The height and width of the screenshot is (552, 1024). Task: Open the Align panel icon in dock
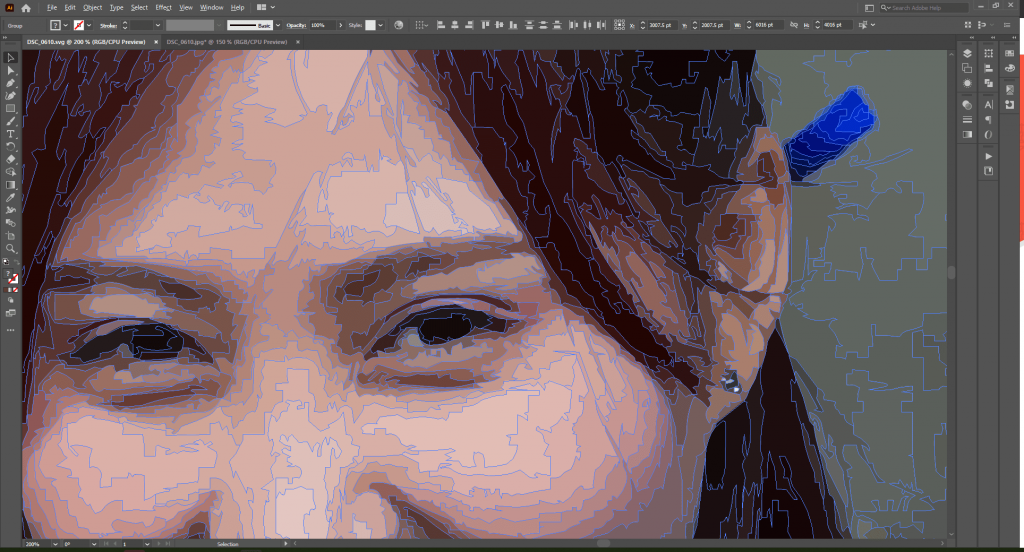click(x=989, y=68)
